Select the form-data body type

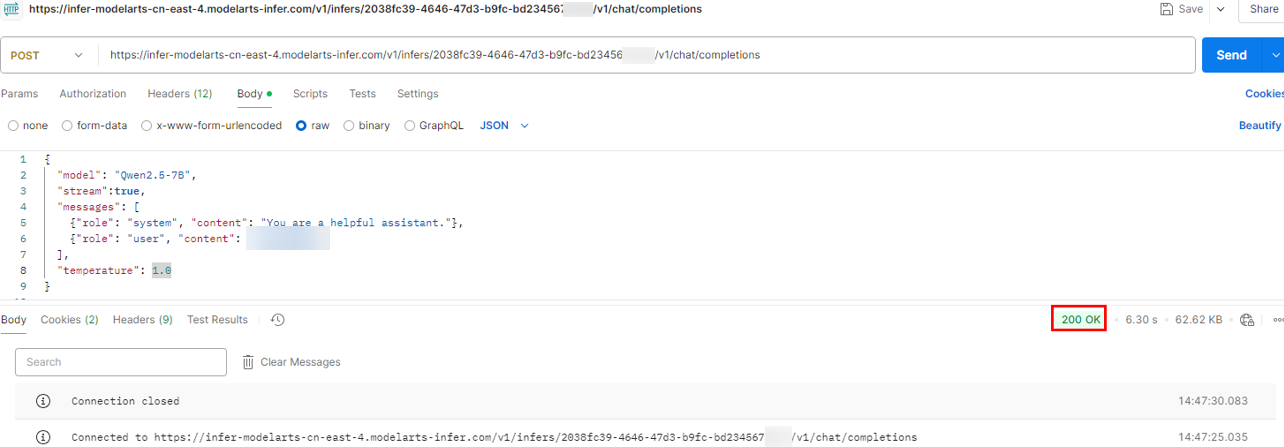click(x=67, y=126)
